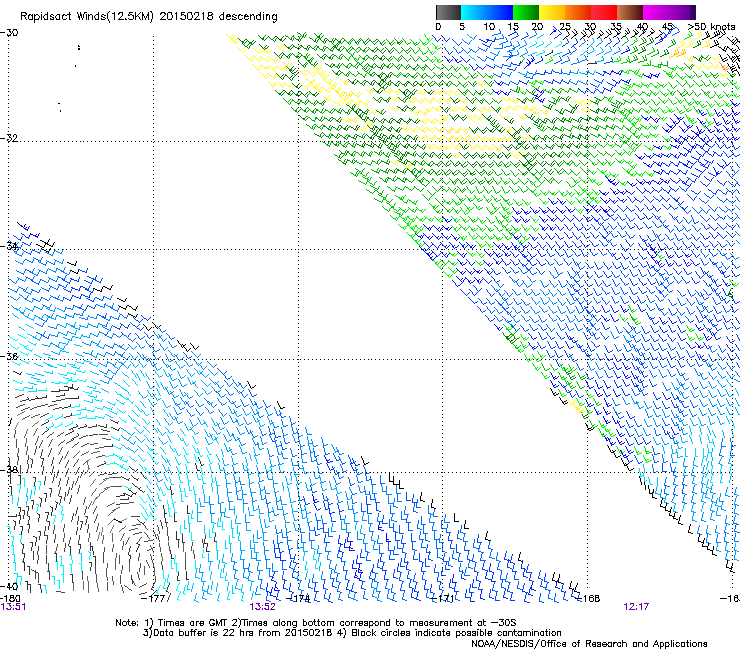Click the plot title 'Rapidscat Winds(12.5KM) 20150218 descending'

point(149,17)
